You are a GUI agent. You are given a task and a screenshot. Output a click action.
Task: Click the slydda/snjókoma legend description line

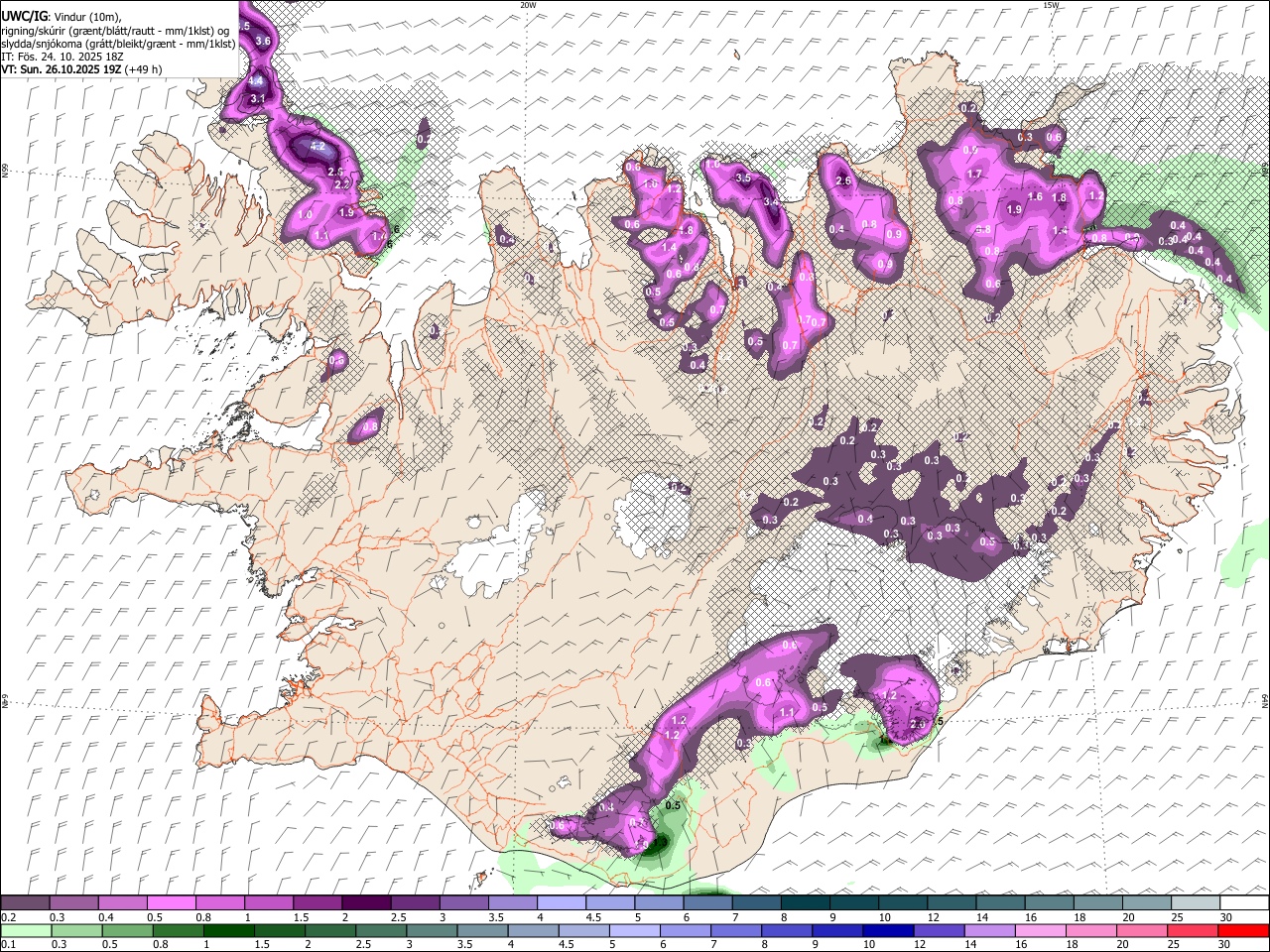pyautogui.click(x=118, y=44)
